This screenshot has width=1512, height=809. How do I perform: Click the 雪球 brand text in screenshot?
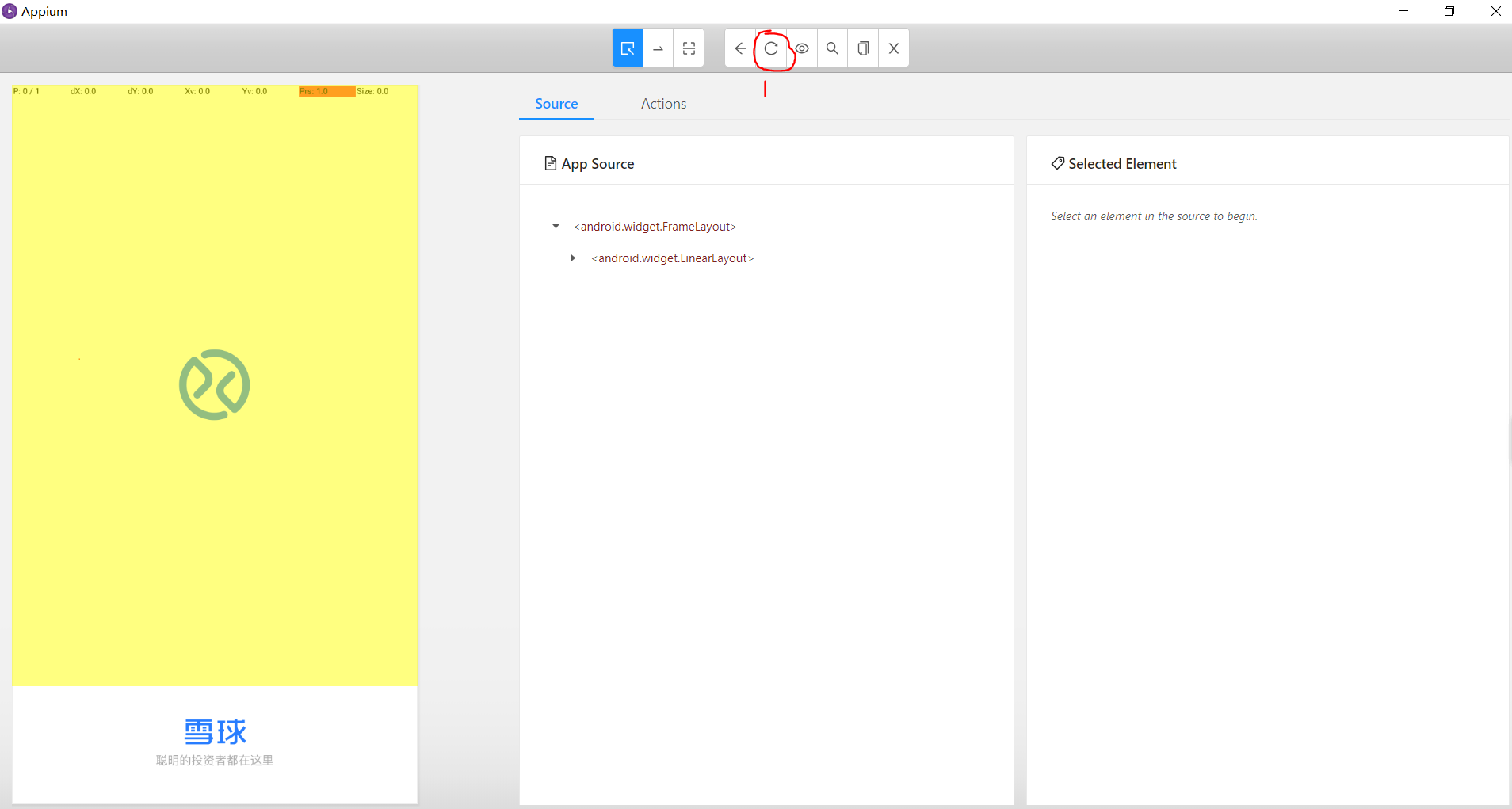tap(215, 731)
